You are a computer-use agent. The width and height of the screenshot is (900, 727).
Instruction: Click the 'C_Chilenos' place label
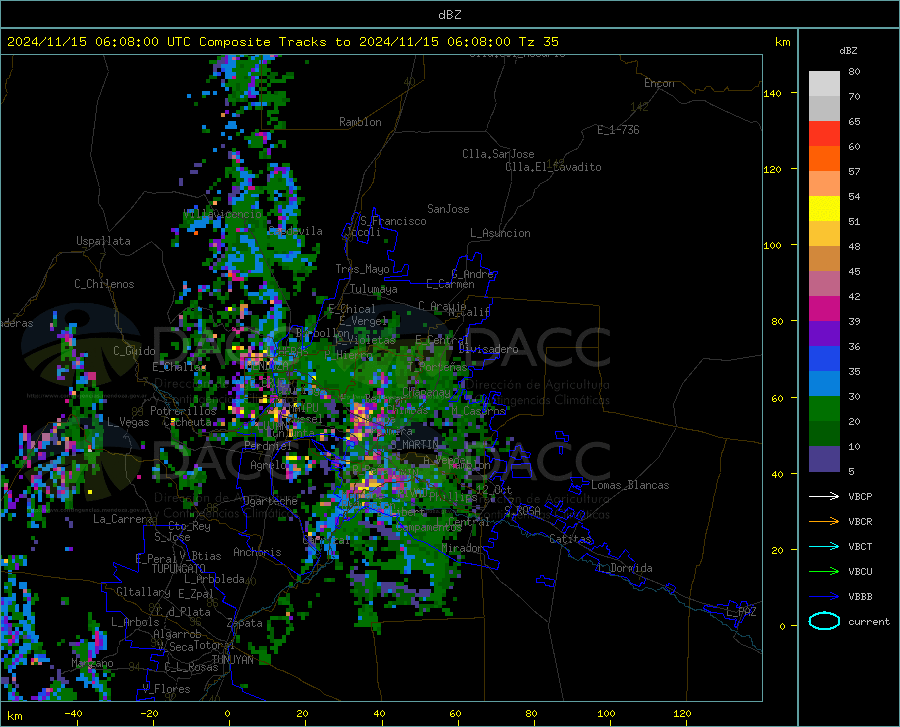[x=104, y=284]
